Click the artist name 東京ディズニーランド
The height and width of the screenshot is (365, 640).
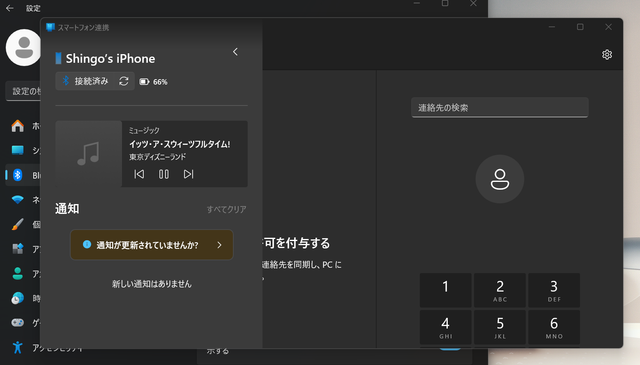158,157
